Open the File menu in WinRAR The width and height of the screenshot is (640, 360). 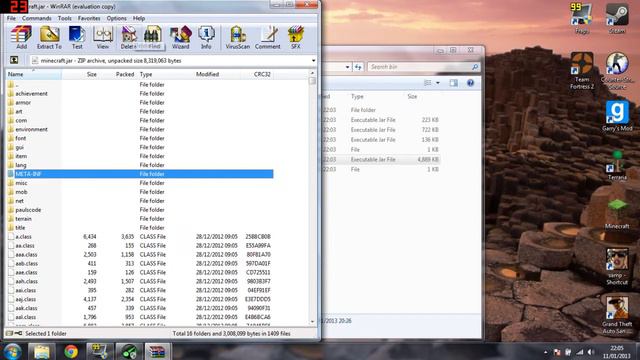pyautogui.click(x=11, y=18)
